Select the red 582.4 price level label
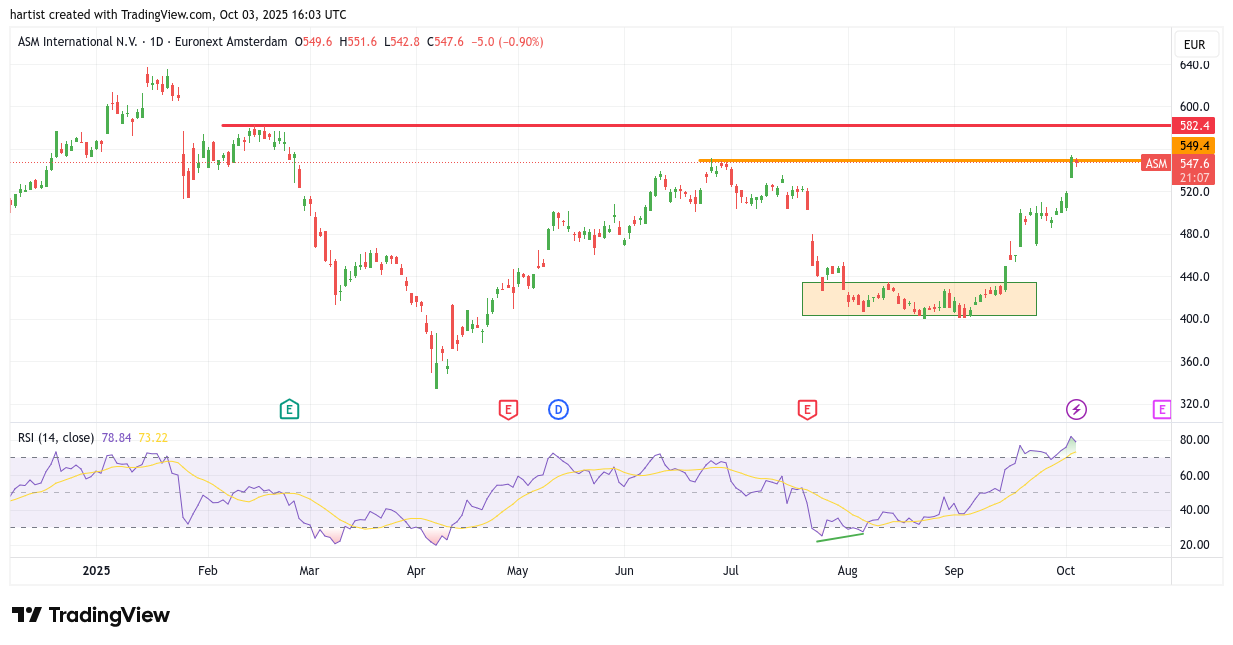Screen dimensions: 1233x645 1195,126
